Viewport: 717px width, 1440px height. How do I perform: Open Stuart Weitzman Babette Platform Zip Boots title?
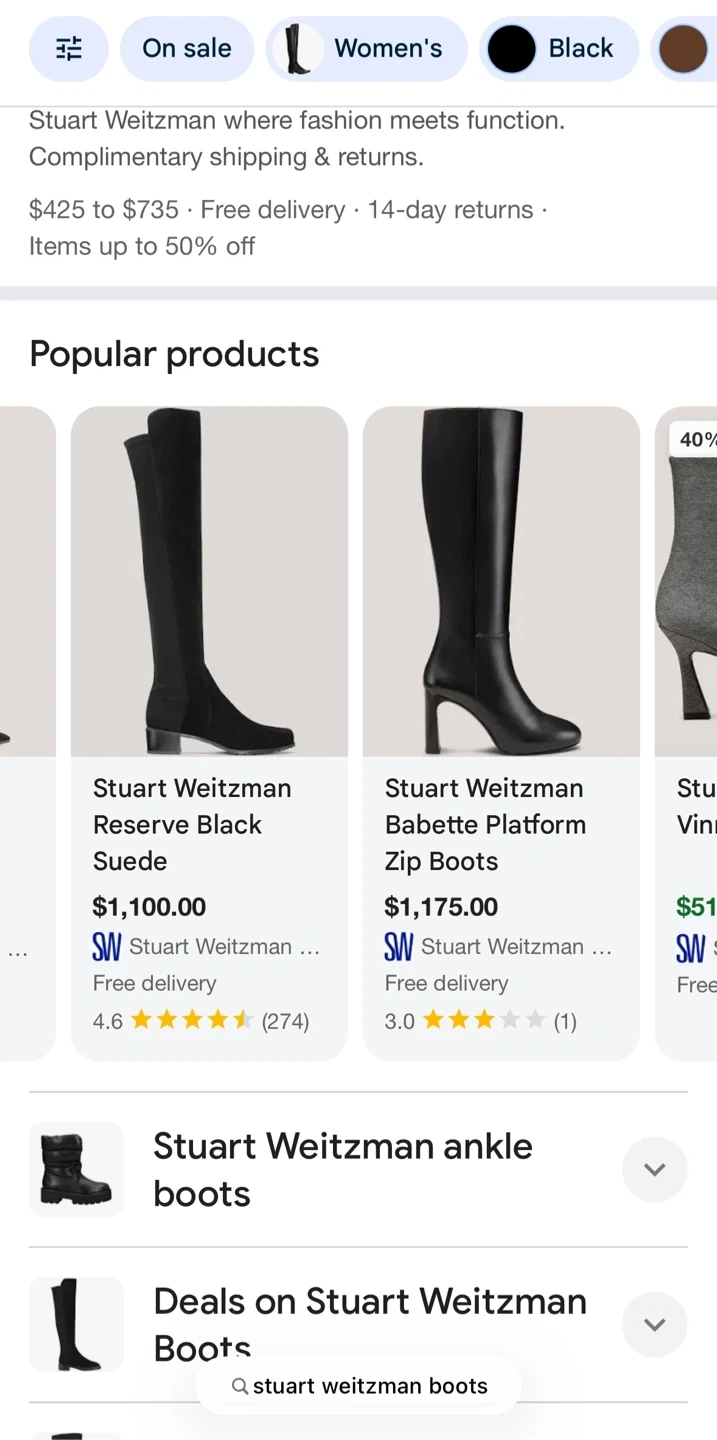tap(485, 824)
